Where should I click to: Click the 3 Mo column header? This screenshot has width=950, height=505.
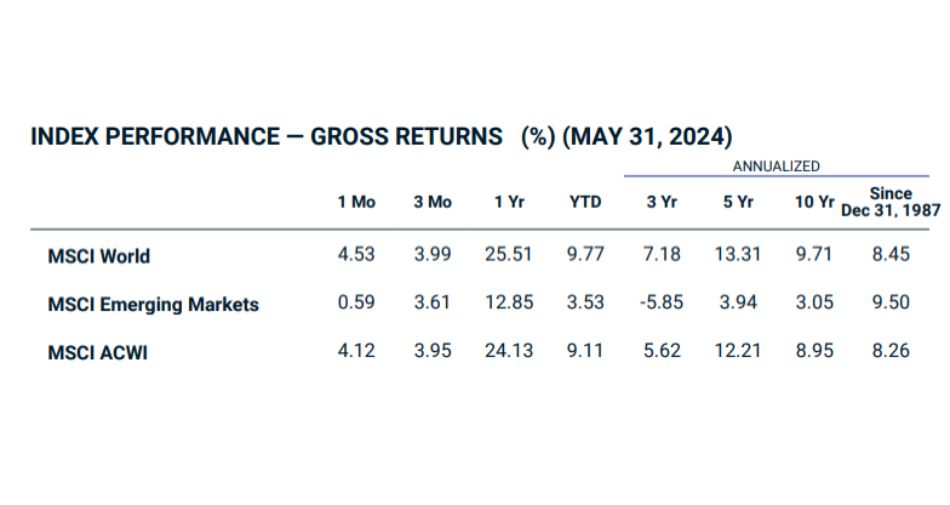432,202
